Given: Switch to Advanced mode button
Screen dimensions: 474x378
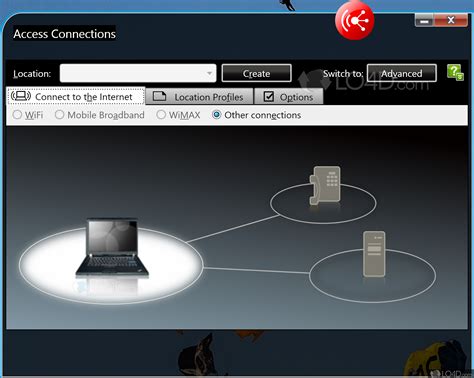Looking at the screenshot, I should 402,73.
